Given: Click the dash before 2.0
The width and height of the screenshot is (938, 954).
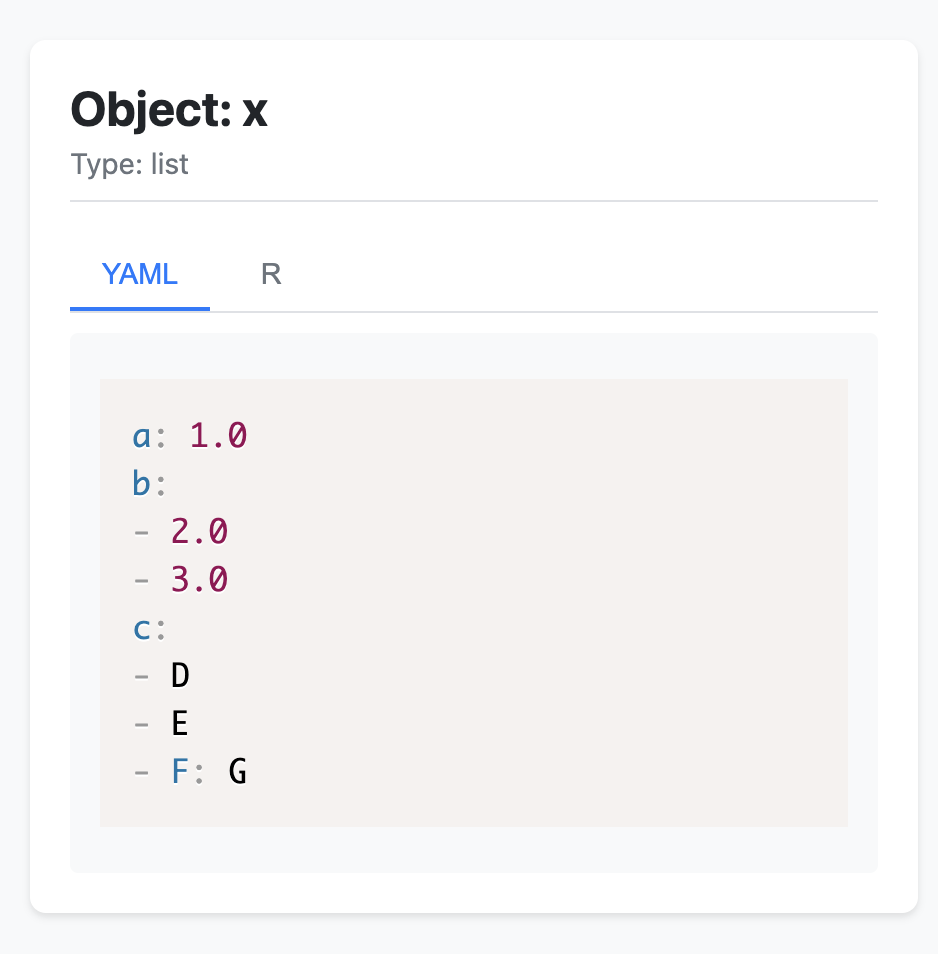Looking at the screenshot, I should tap(140, 531).
